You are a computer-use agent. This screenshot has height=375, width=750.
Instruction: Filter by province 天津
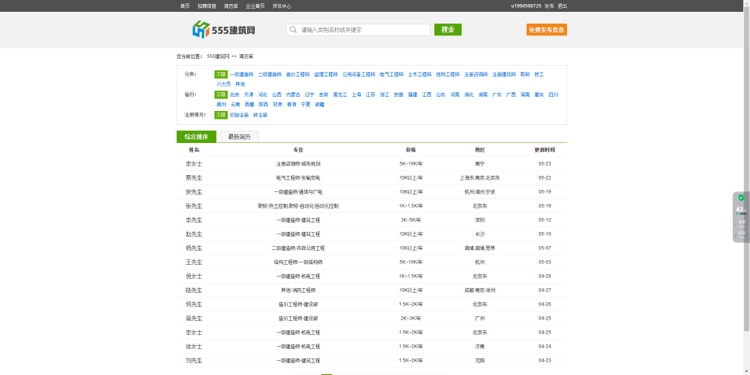[249, 95]
